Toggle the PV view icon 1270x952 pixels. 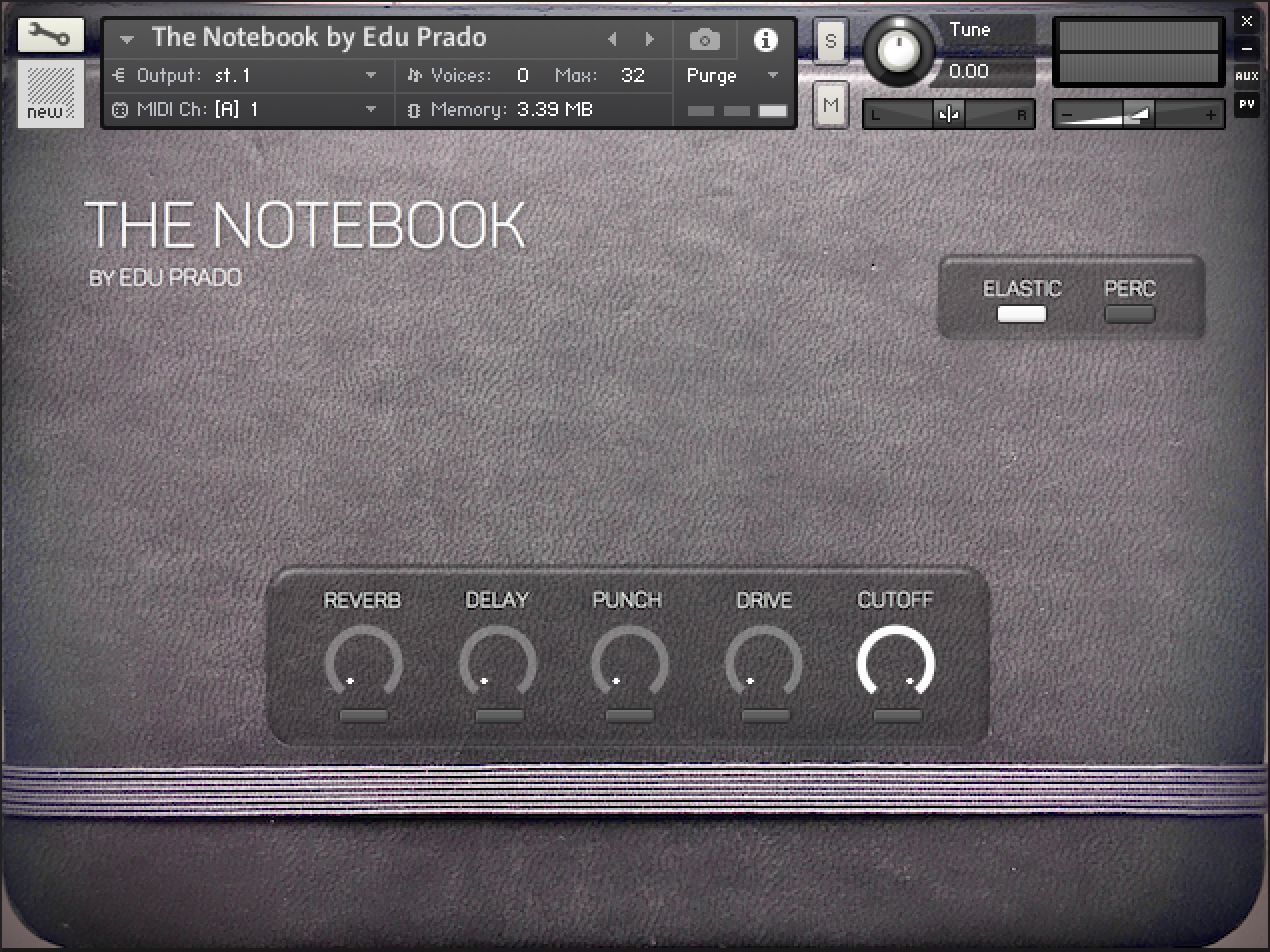pyautogui.click(x=1246, y=103)
